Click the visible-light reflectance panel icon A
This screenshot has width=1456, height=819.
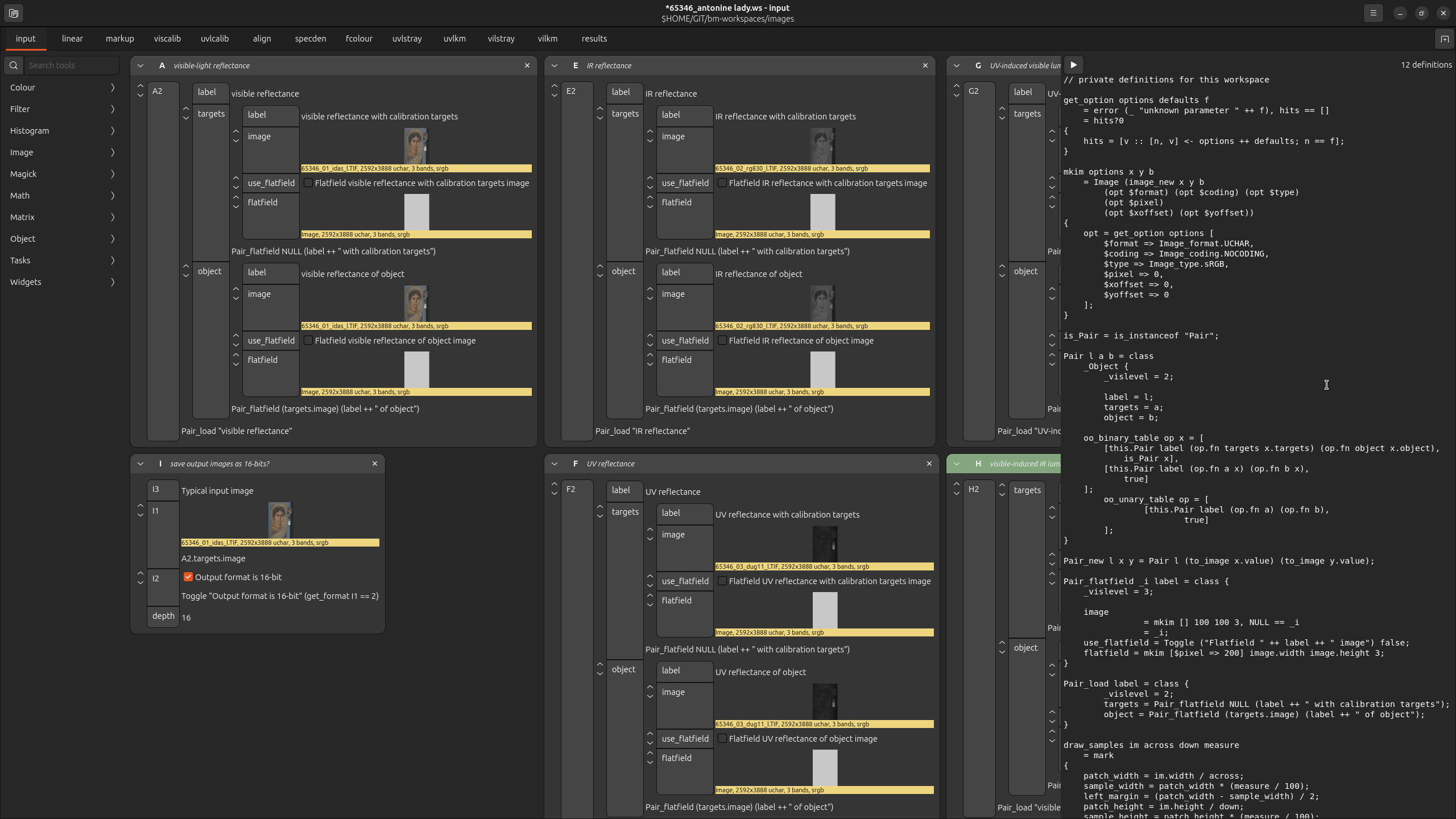(161, 64)
